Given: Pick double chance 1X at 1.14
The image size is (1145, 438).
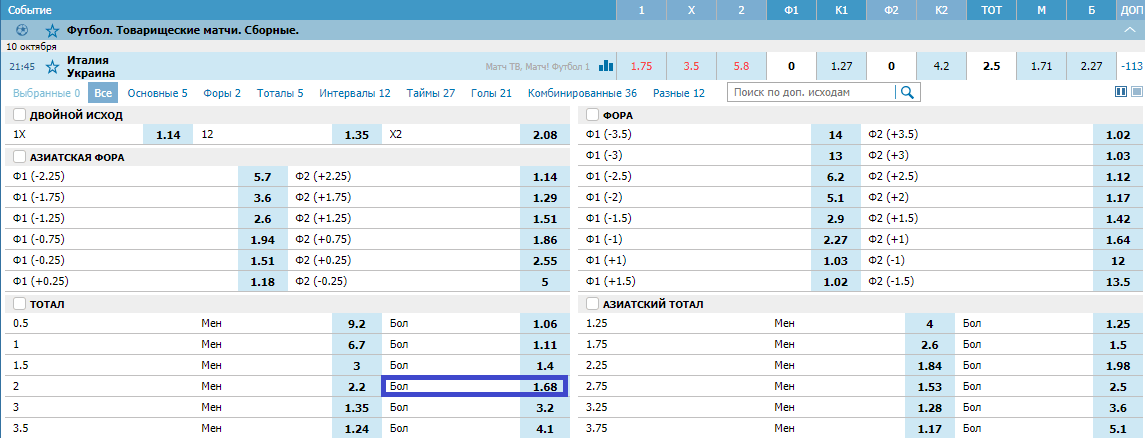Looking at the screenshot, I should pos(168,135).
